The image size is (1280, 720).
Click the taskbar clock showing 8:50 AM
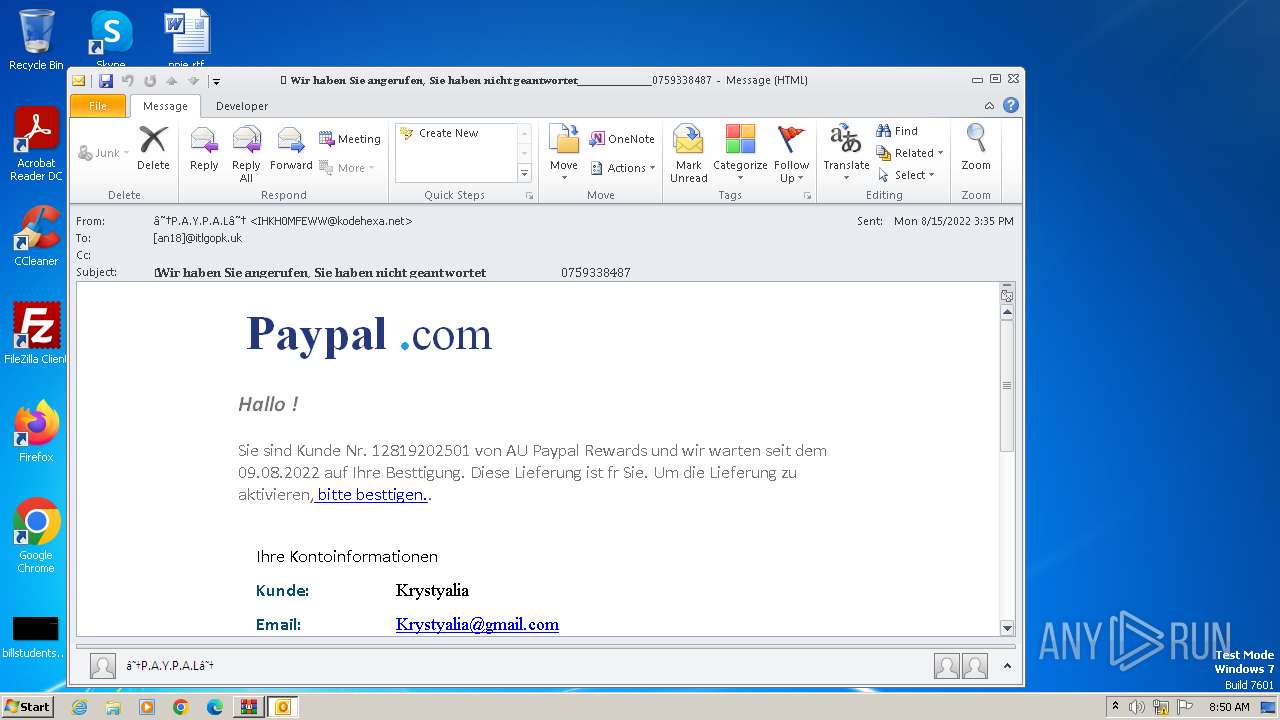1229,707
